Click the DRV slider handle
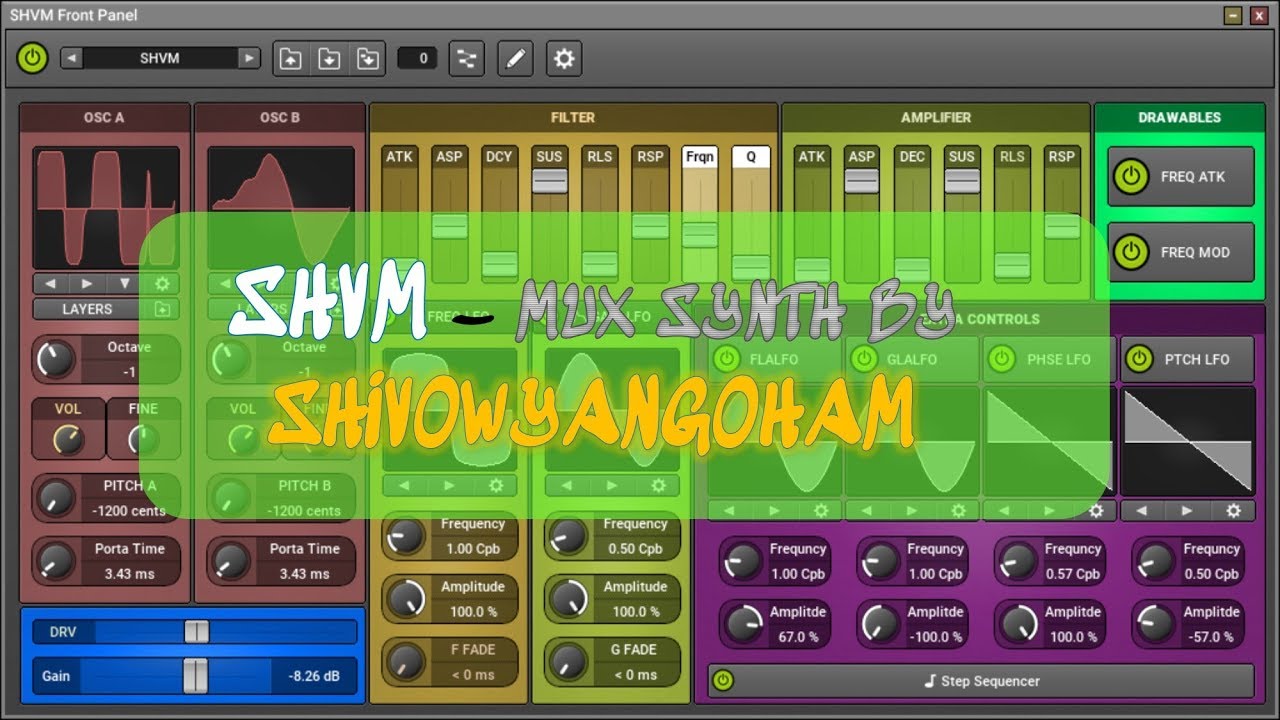The image size is (1280, 720). click(197, 632)
